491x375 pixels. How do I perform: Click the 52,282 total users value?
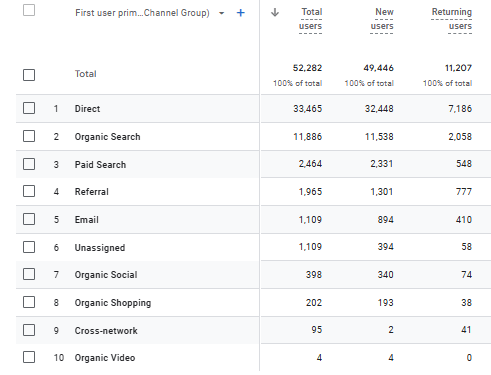[307, 68]
